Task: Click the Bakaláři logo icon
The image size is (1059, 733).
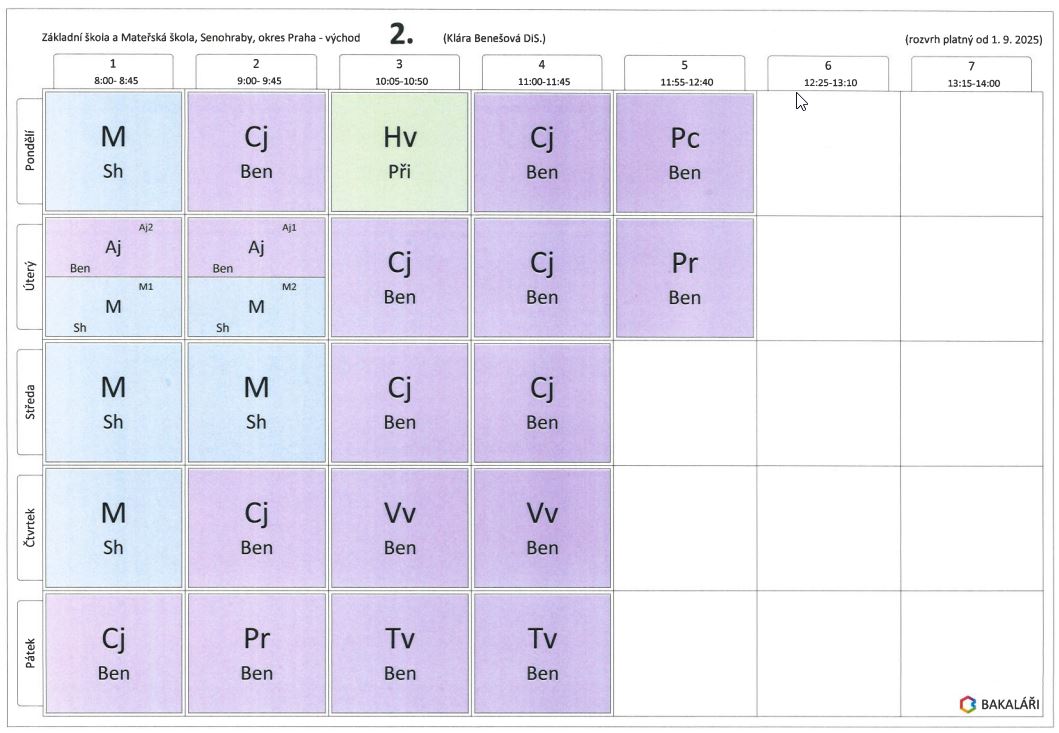Action: click(x=967, y=704)
